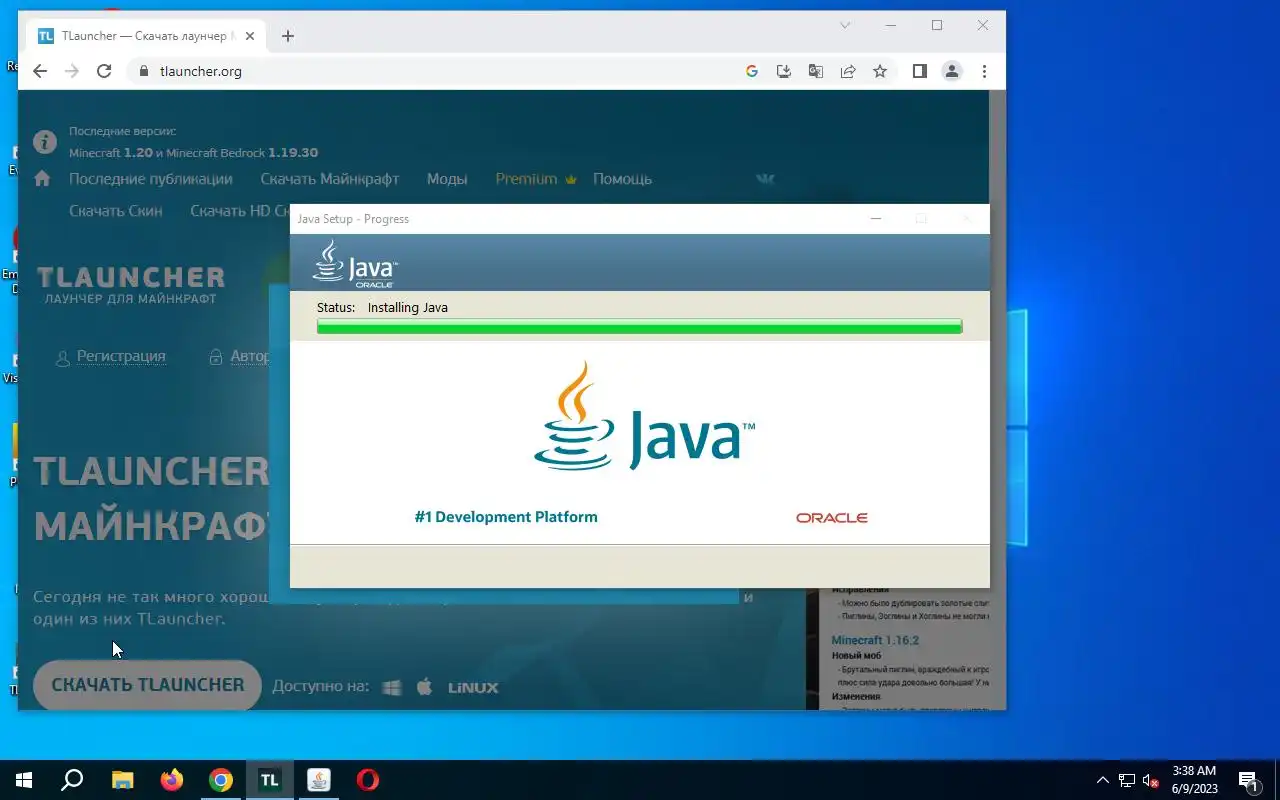This screenshot has height=800, width=1280.
Task: Click the '#1 Development Platform' text
Action: tap(506, 517)
